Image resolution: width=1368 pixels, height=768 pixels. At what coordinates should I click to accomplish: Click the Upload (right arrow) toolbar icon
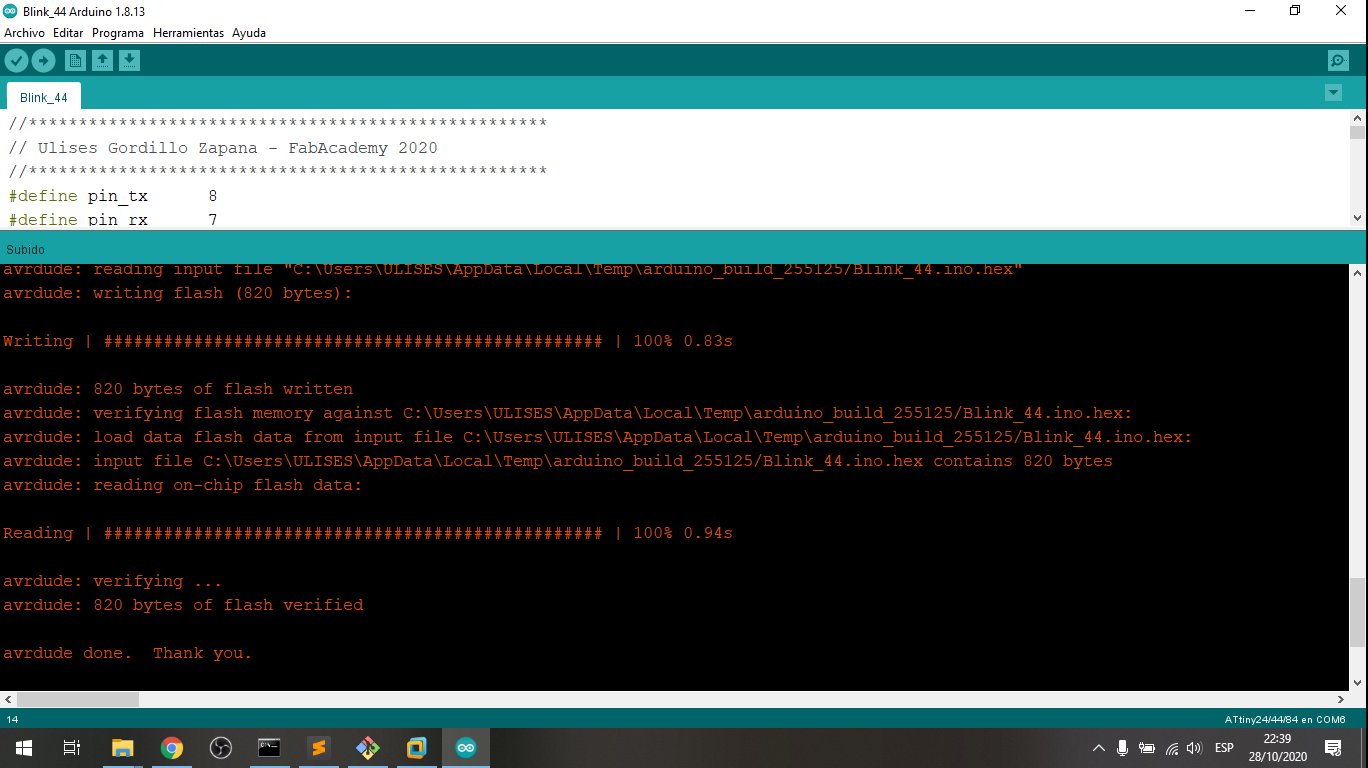coord(43,61)
